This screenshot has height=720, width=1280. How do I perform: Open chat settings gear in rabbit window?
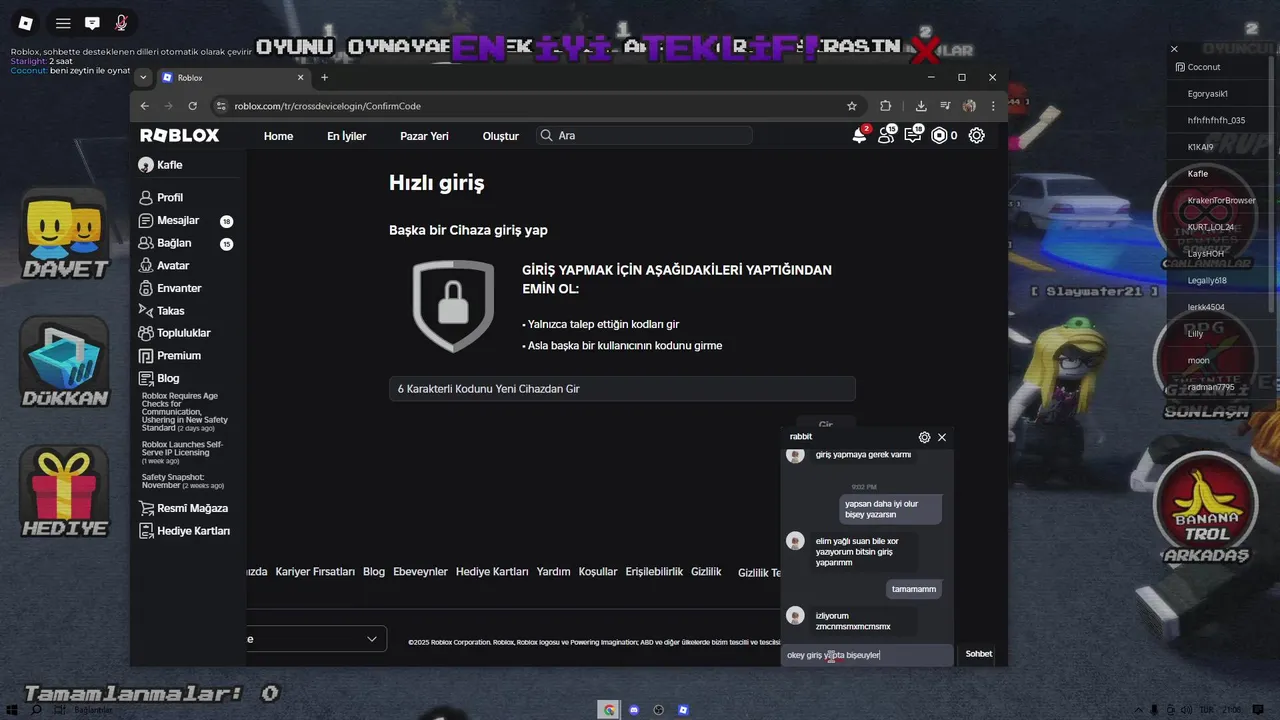tap(924, 437)
